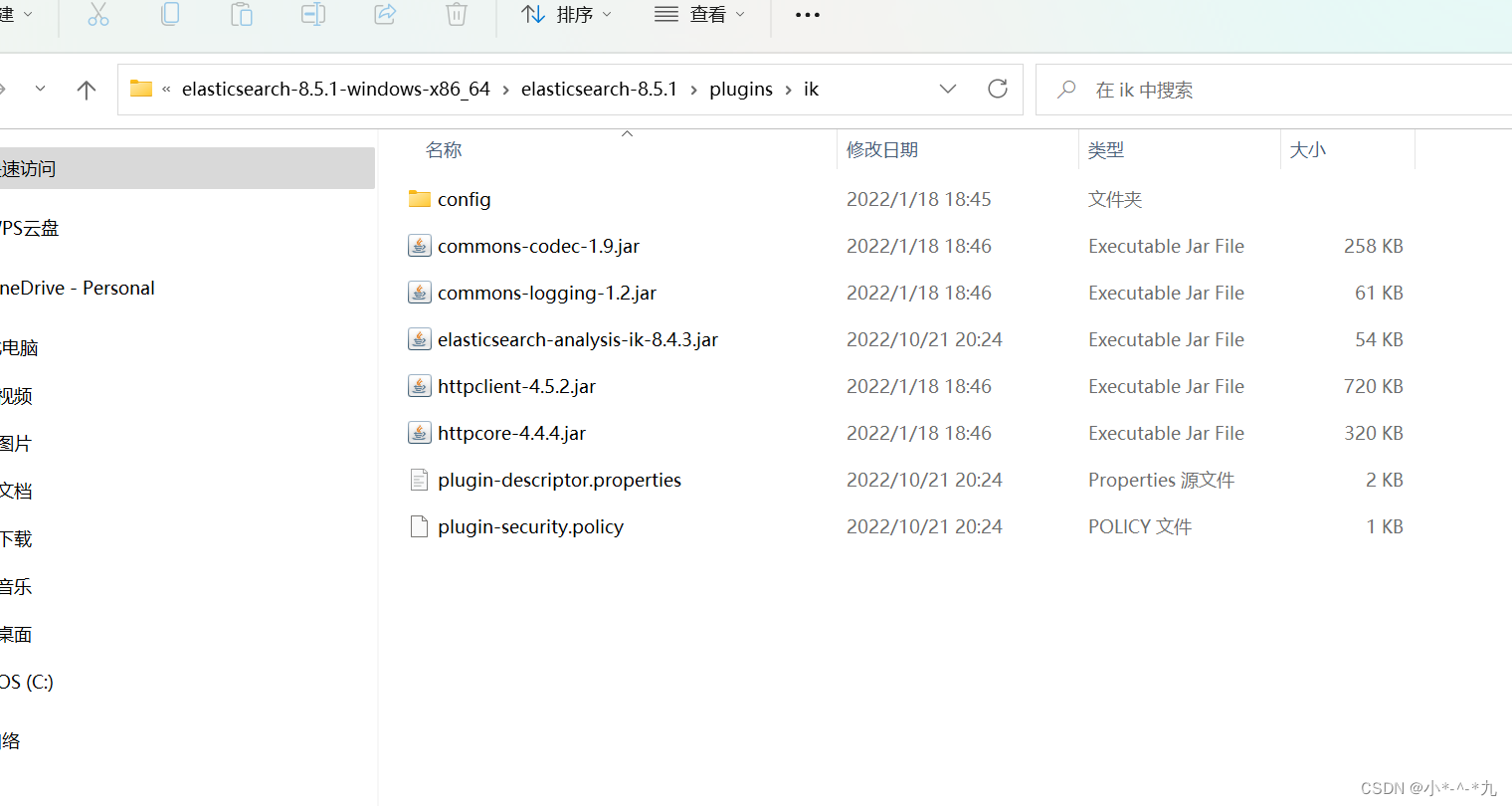
Task: Click the Rename icon in toolbar
Action: [313, 14]
